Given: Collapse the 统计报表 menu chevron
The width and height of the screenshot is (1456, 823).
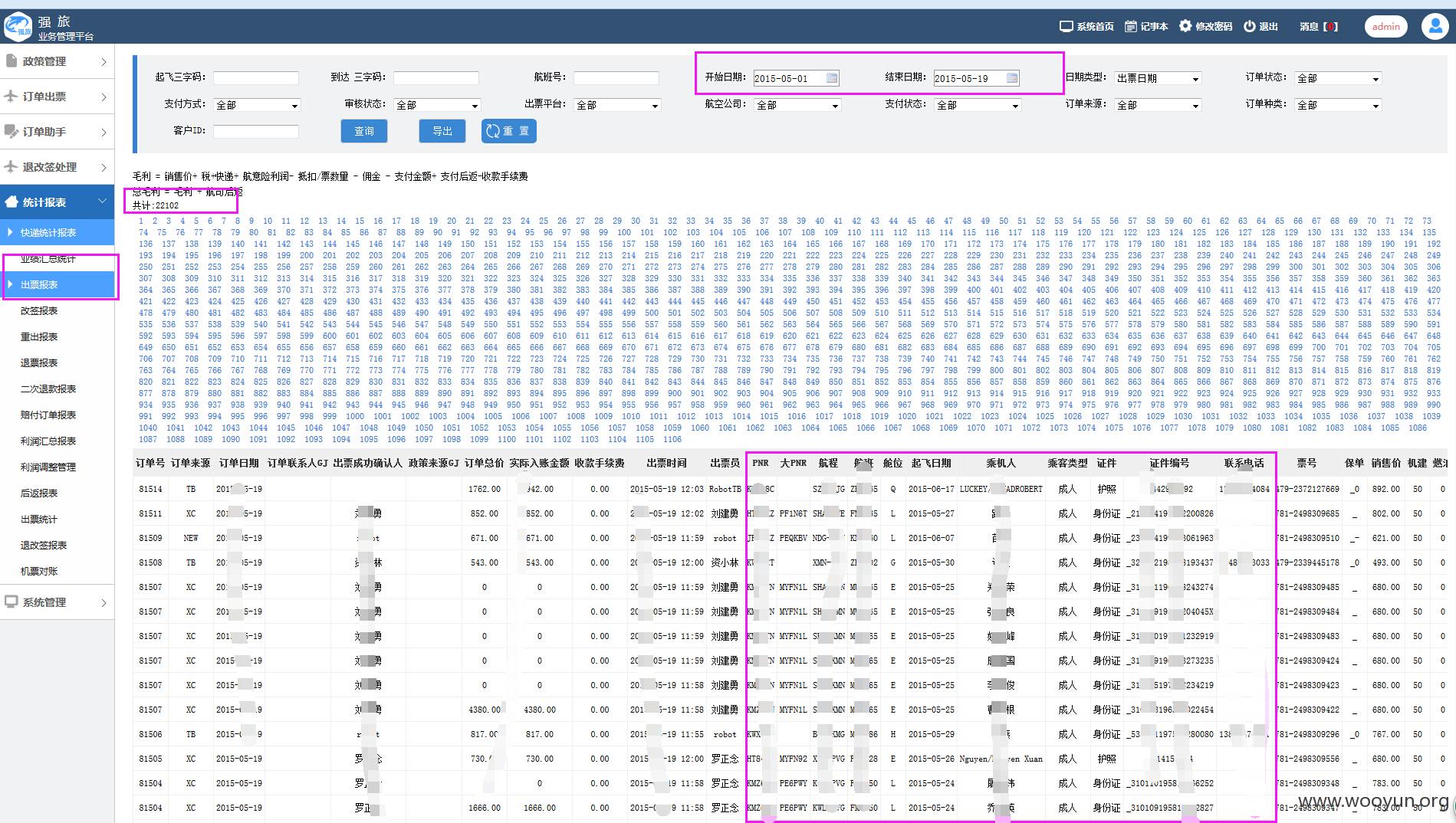Looking at the screenshot, I should click(103, 202).
